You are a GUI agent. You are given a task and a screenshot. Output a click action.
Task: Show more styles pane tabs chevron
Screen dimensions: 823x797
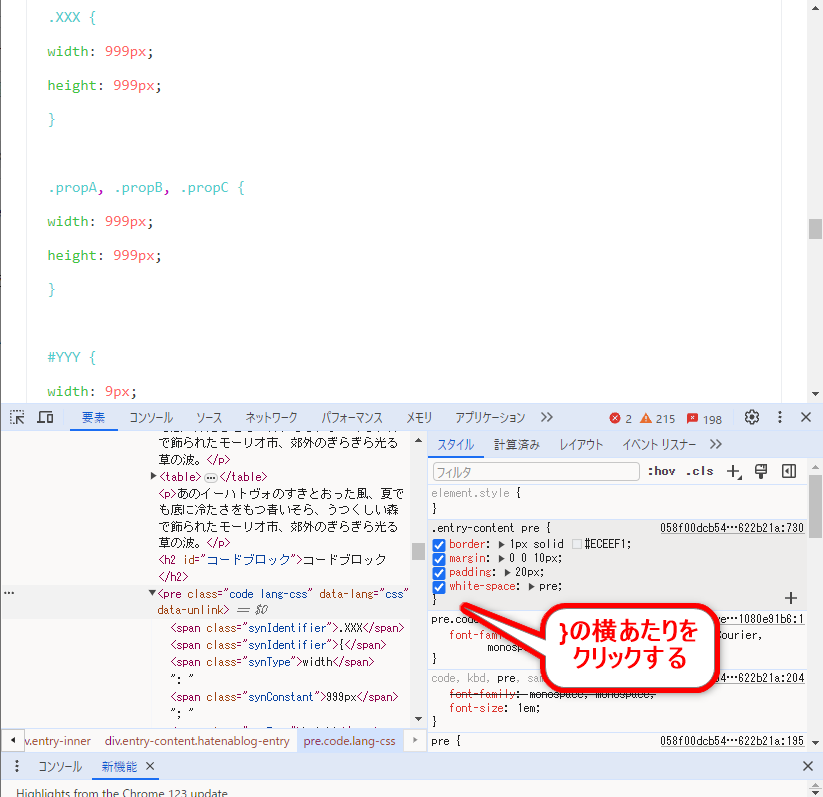coord(716,444)
